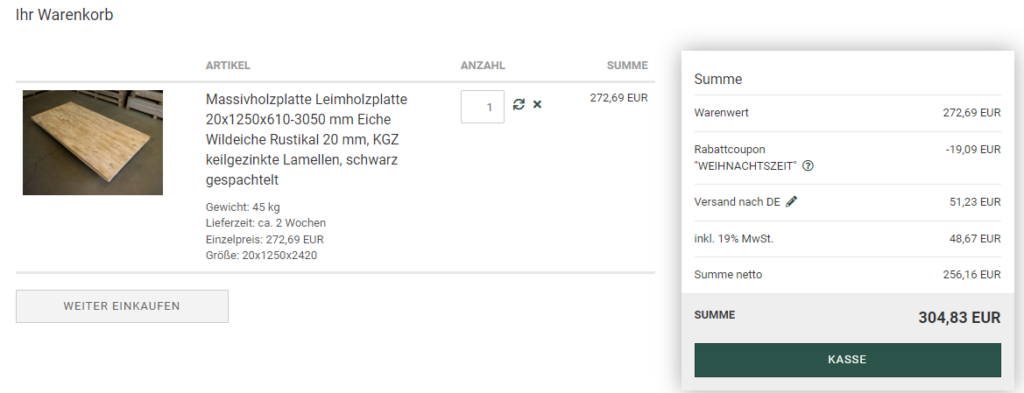Proceed to checkout with KASSE button
1024x393 pixels.
[x=847, y=360]
